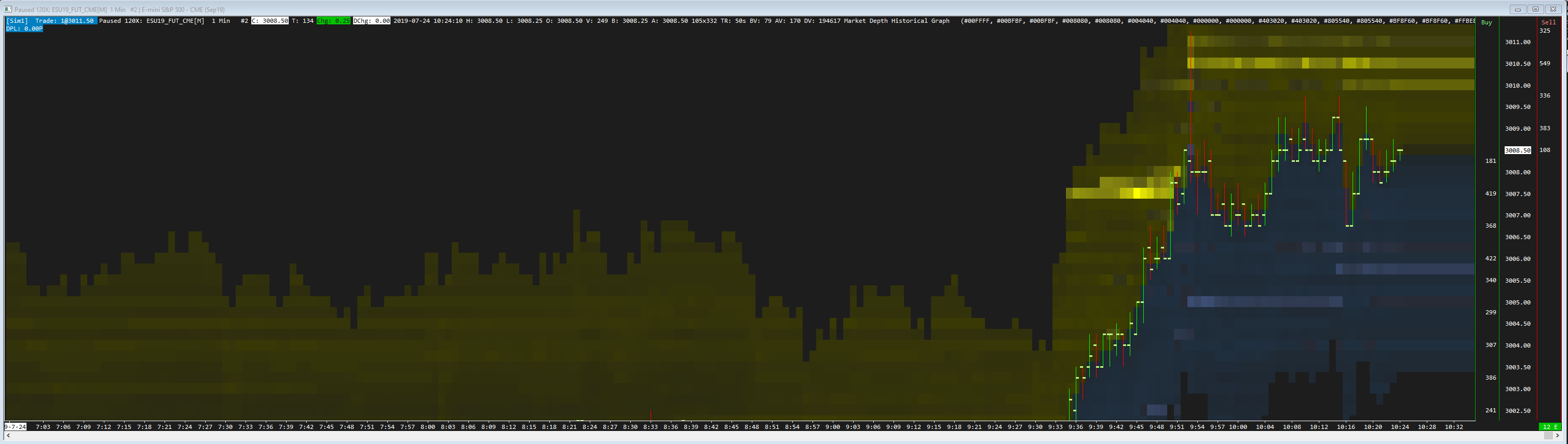This screenshot has height=444, width=1568.
Task: Click the buy depth quantity 340
Action: pyautogui.click(x=1491, y=281)
